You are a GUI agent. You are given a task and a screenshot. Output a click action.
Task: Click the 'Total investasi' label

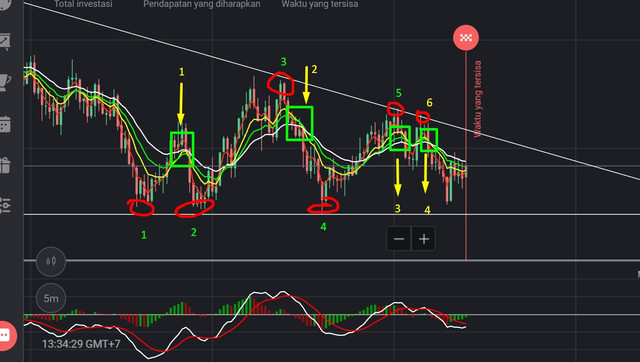tap(83, 4)
